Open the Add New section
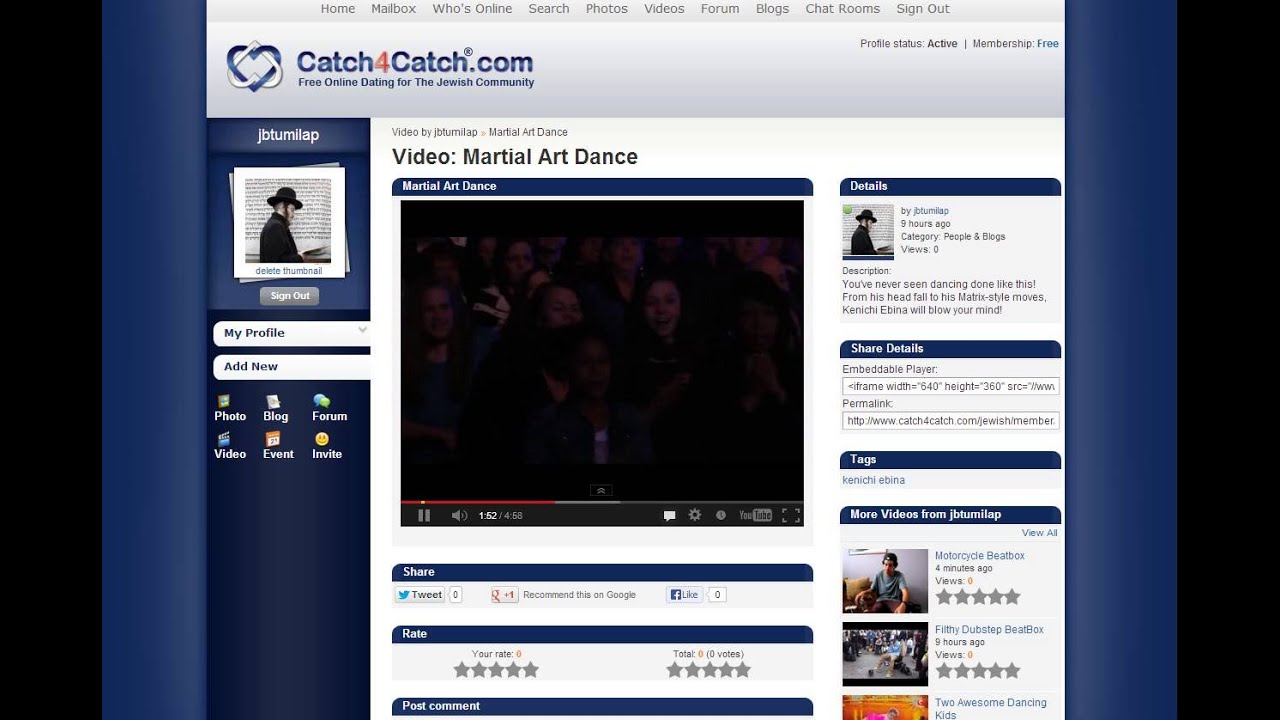Screen dimensions: 1280x720 291,367
